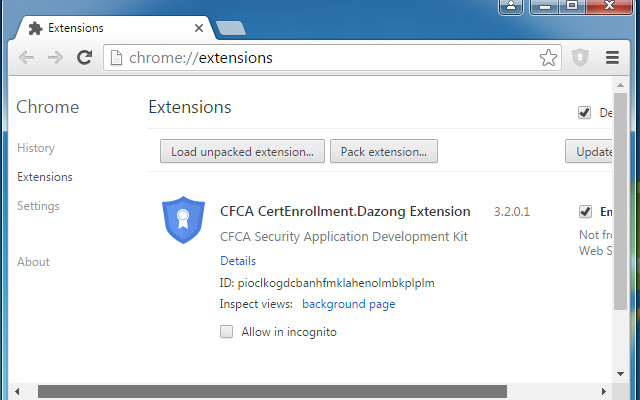Reload the extensions page
Screen dimensions: 640x400
[84, 58]
